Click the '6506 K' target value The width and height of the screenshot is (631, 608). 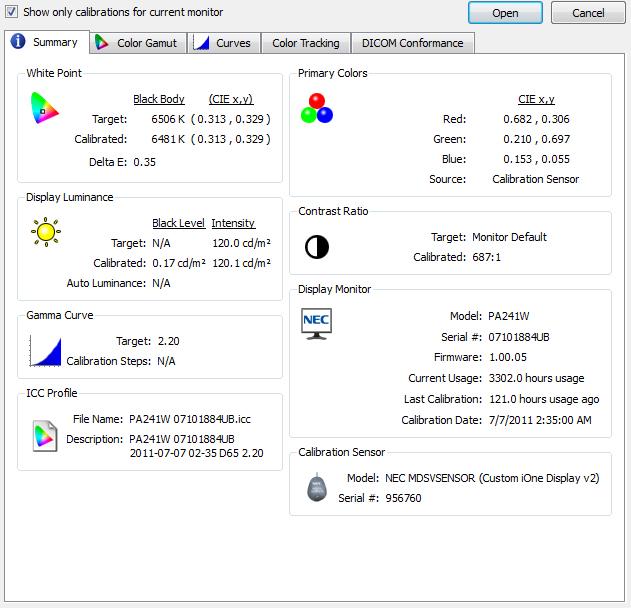[x=168, y=119]
